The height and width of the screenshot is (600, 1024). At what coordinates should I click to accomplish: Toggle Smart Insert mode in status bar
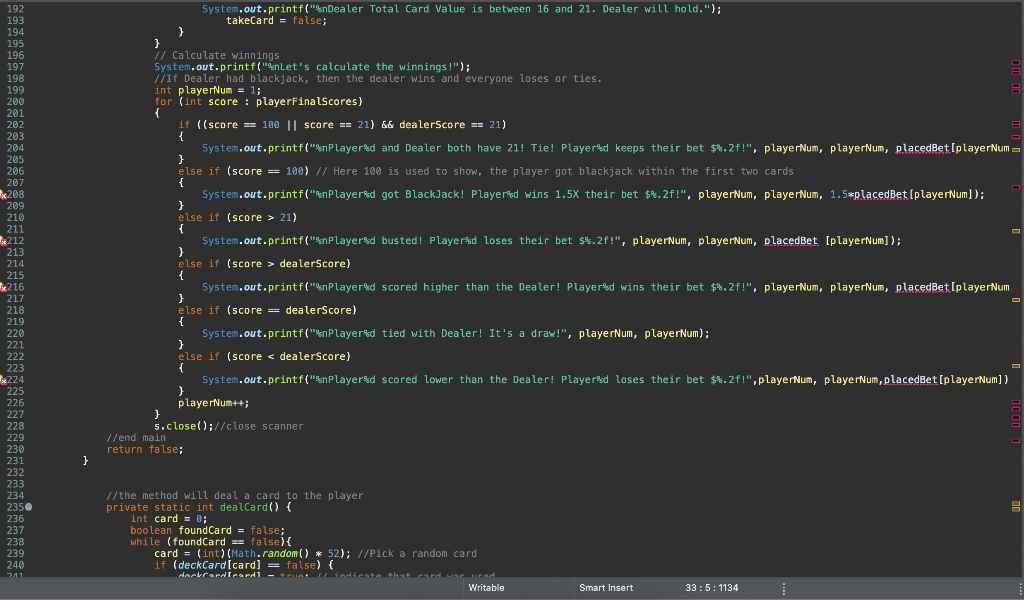click(x=606, y=588)
